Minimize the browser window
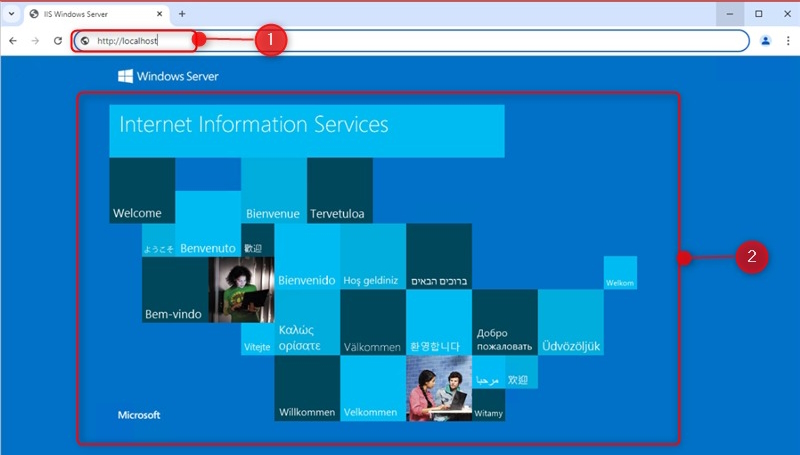 click(730, 14)
